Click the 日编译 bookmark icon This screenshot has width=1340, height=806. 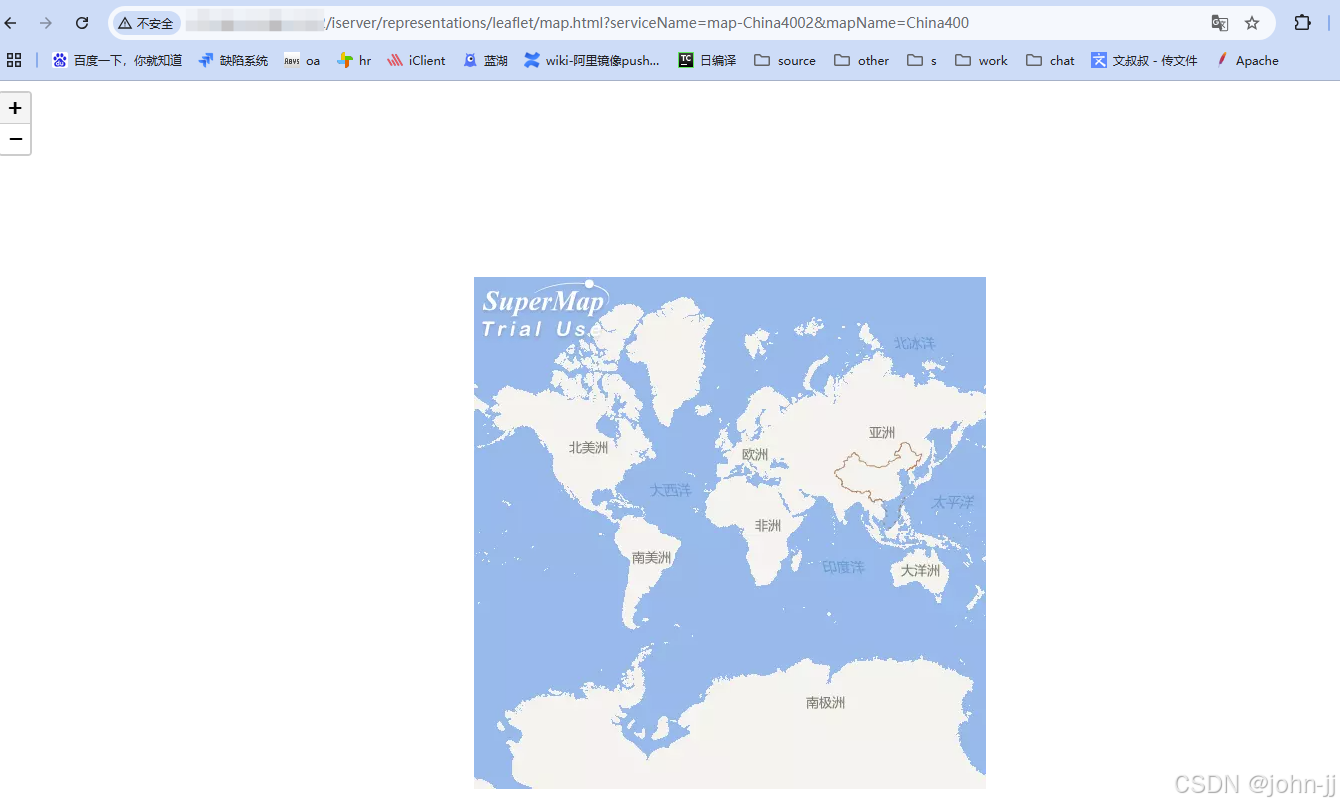pyautogui.click(x=684, y=60)
